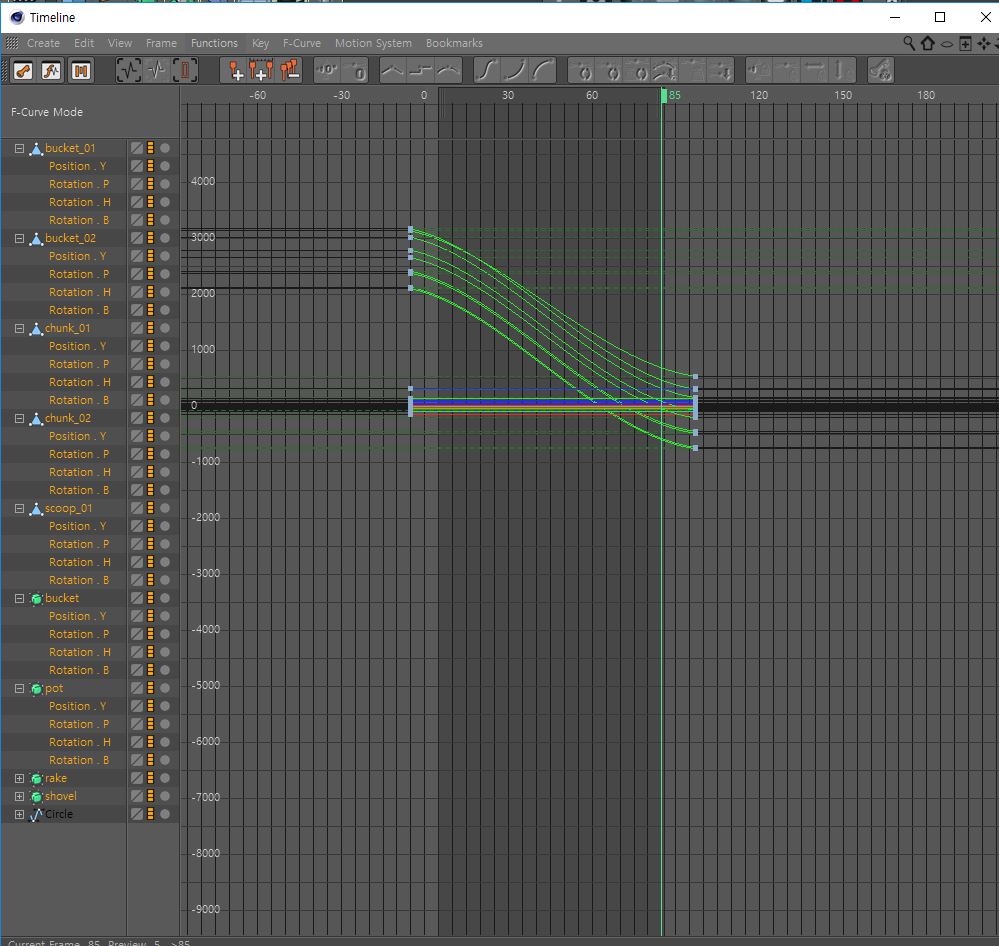Collapse the chunk_02 track group
The image size is (999, 946).
point(20,419)
